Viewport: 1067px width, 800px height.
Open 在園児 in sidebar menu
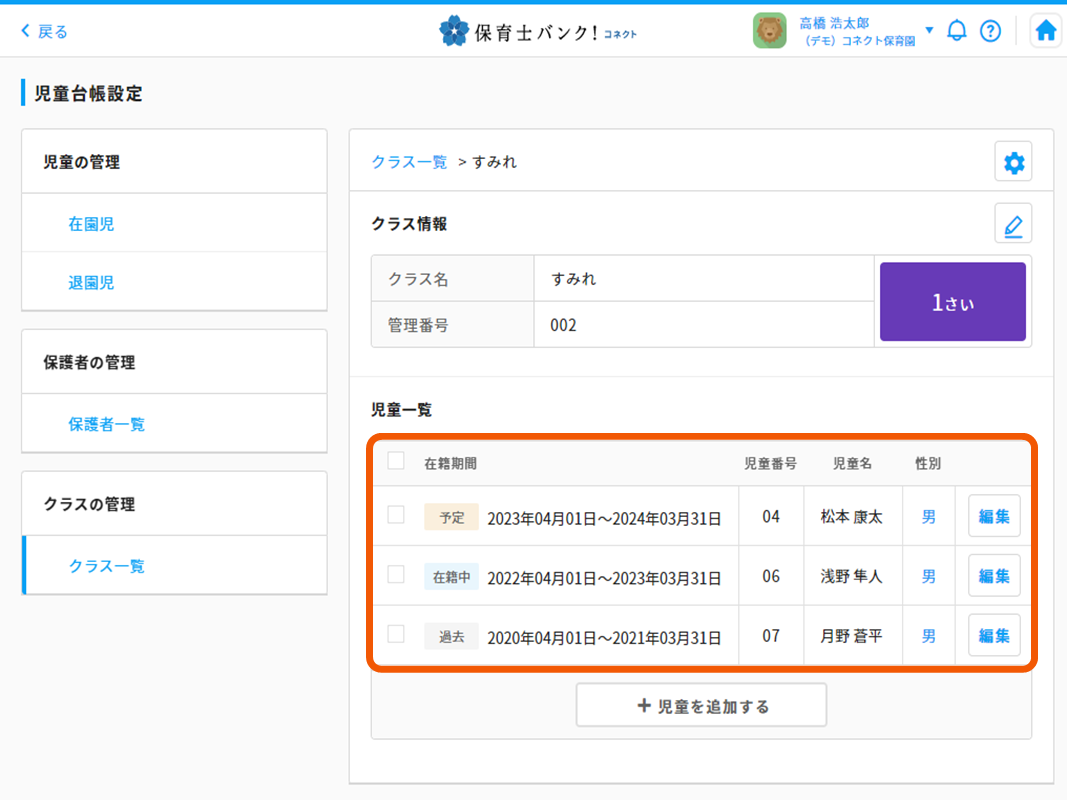(91, 224)
